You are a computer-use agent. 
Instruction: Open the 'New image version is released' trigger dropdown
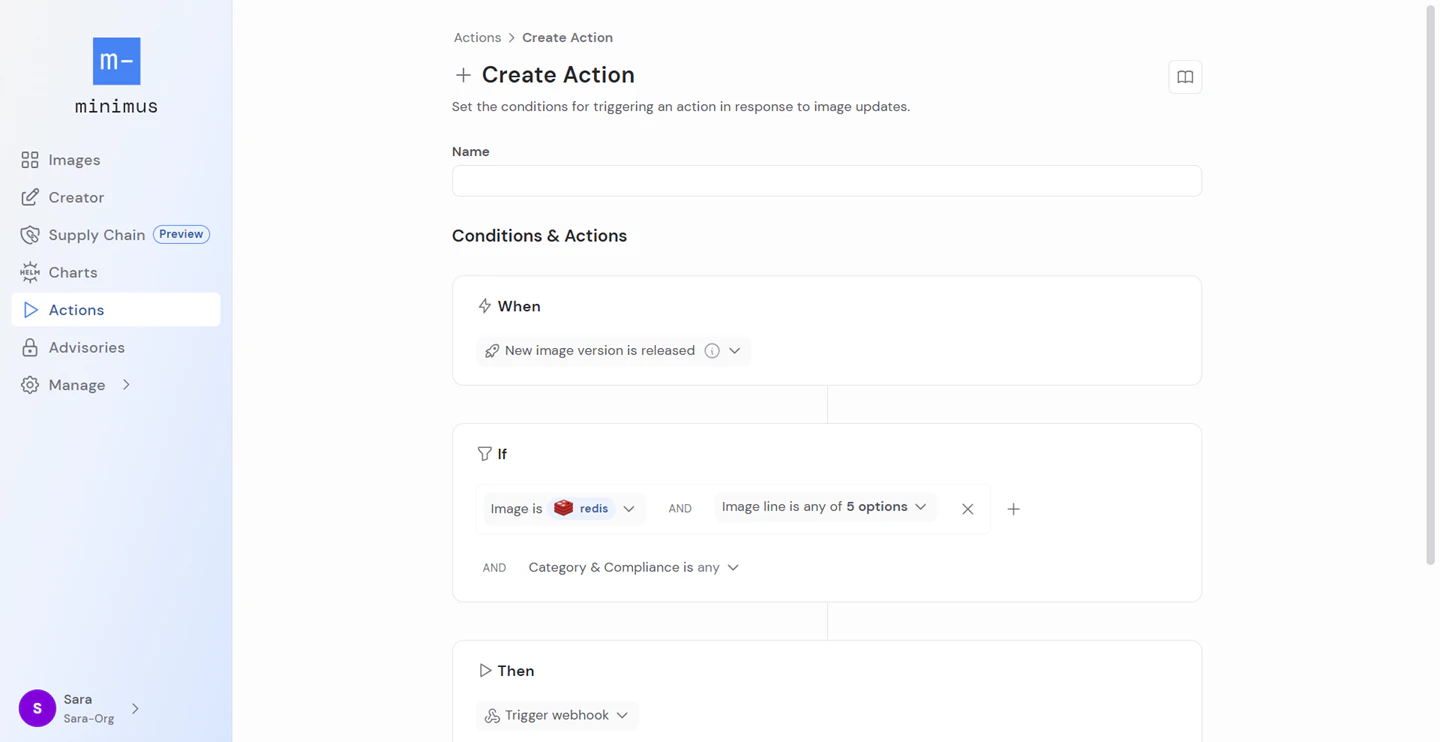click(735, 350)
